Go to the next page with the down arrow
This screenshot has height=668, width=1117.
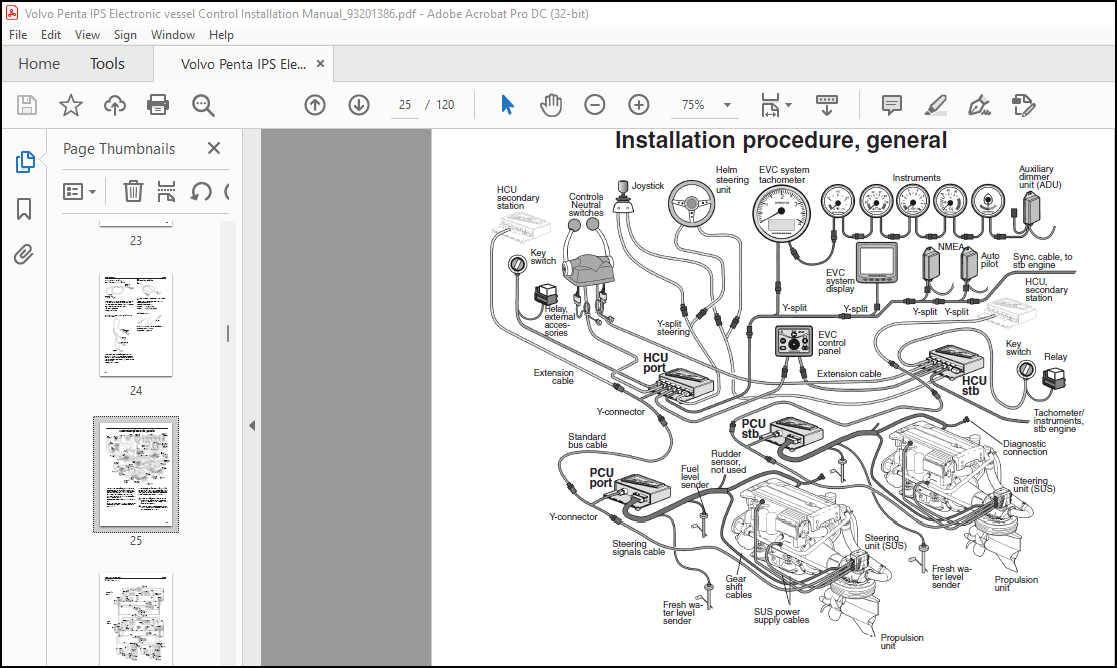coord(359,105)
